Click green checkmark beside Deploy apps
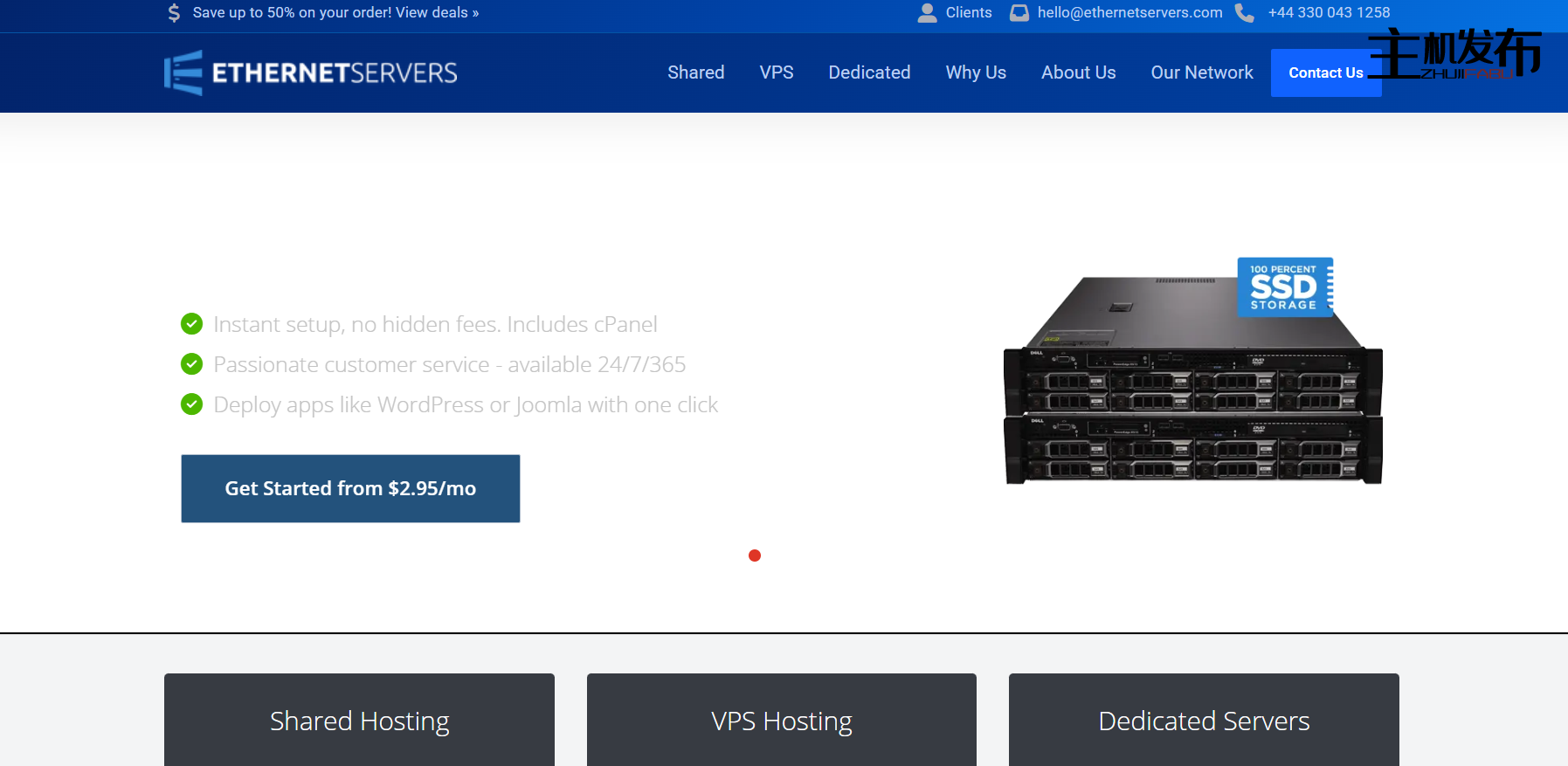The height and width of the screenshot is (766, 1568). [x=191, y=404]
